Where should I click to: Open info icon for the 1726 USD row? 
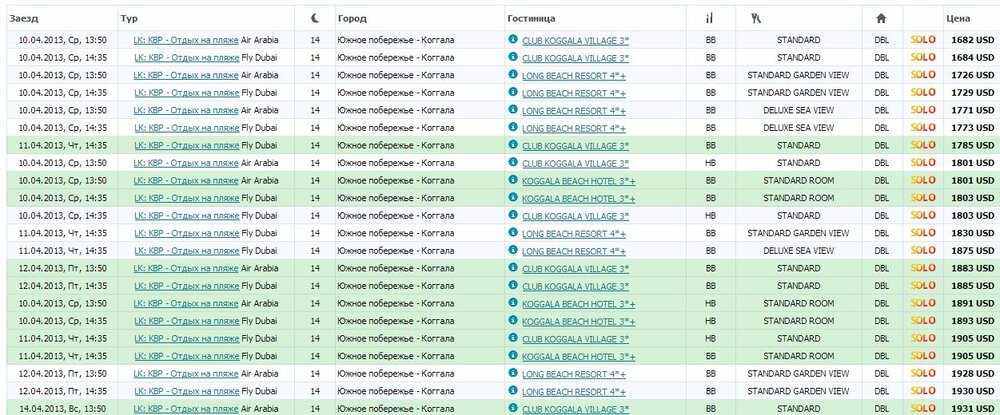point(512,75)
